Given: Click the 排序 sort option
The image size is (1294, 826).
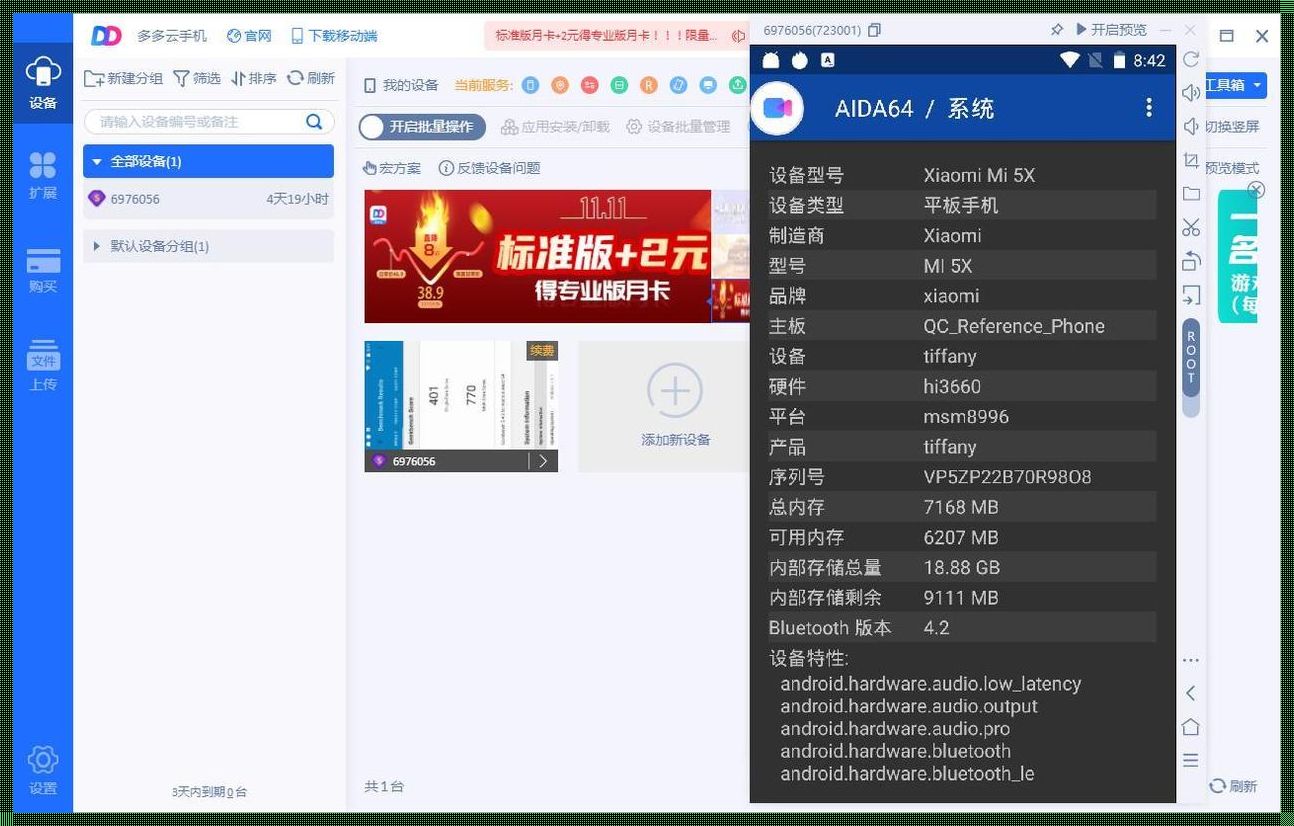Looking at the screenshot, I should coord(254,78).
